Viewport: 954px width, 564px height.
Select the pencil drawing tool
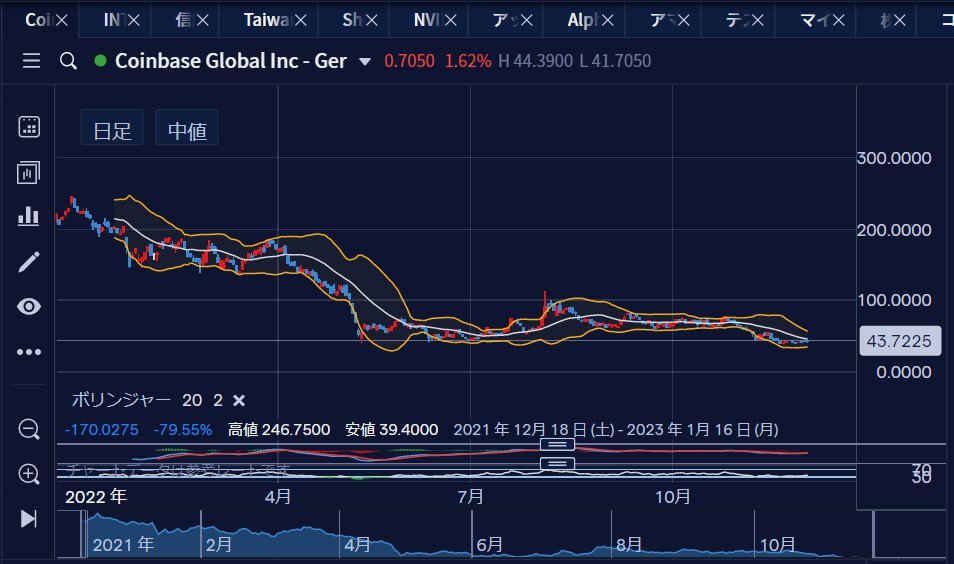tap(29, 262)
